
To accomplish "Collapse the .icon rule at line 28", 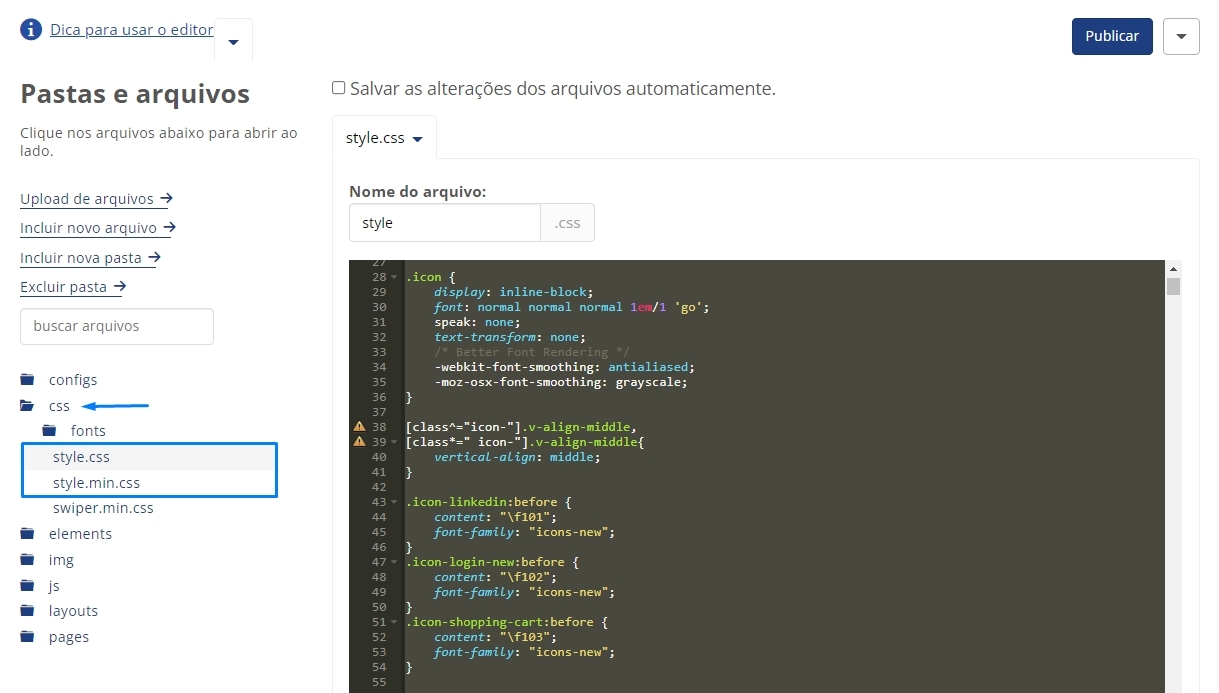I will [395, 277].
